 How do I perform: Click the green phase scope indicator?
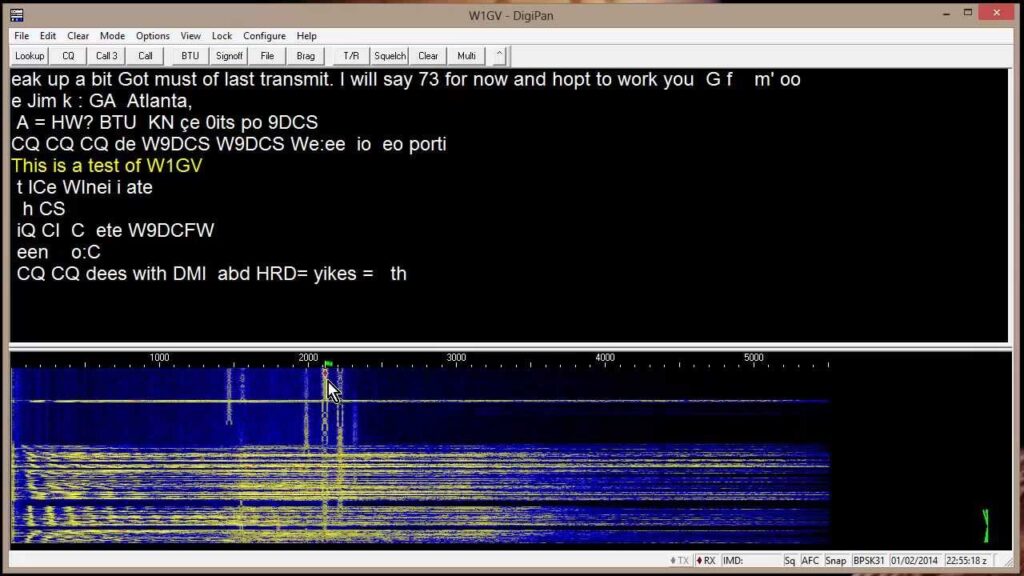(x=985, y=526)
